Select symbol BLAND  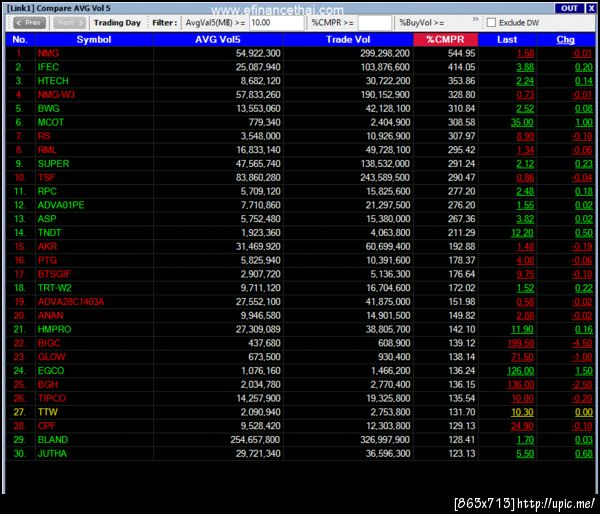coord(53,439)
